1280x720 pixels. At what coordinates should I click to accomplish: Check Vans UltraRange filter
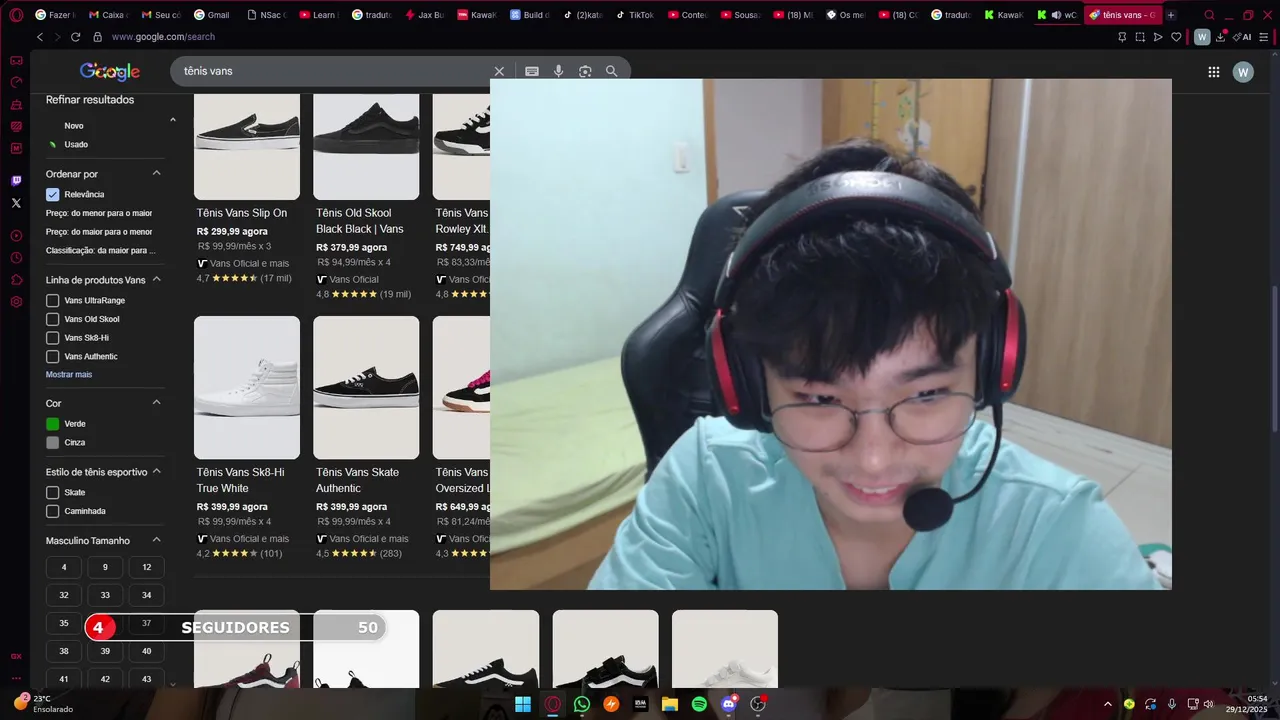[53, 300]
